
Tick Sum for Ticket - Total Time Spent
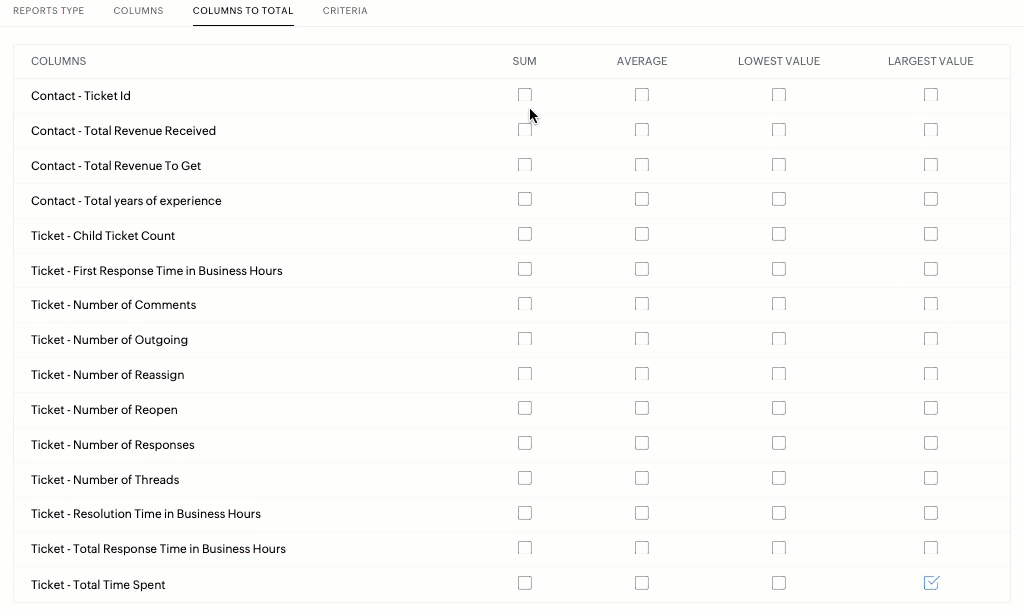point(525,583)
